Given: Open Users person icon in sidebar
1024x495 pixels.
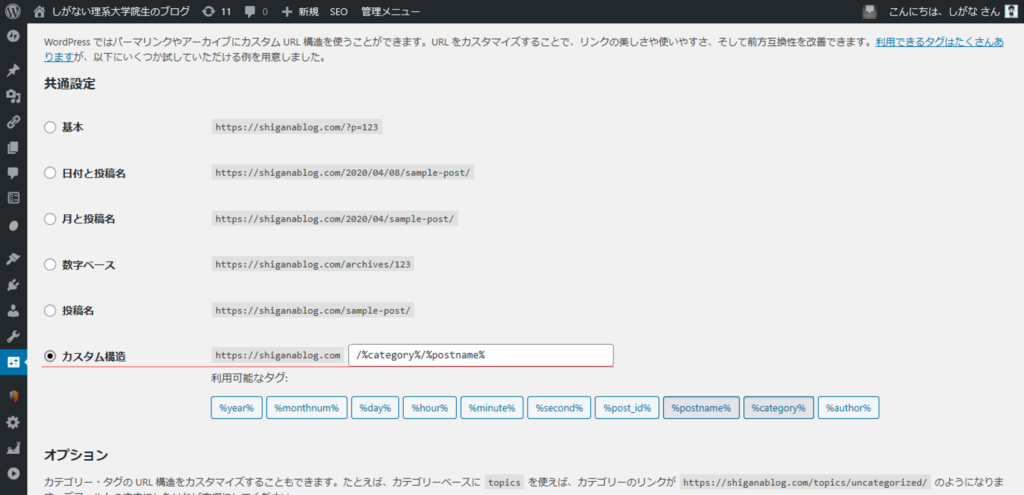Looking at the screenshot, I should [x=13, y=310].
